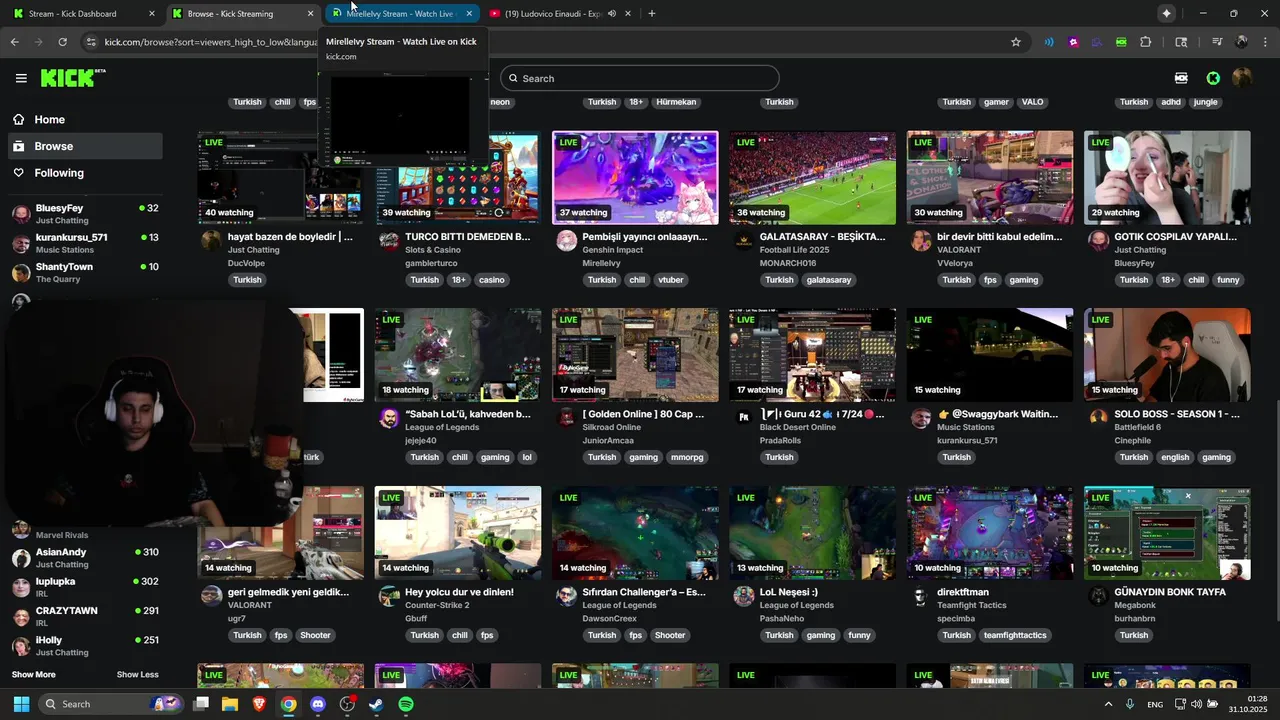The width and height of the screenshot is (1280, 720).
Task: Expand the system tray hidden icons chevron
Action: pos(1108,704)
